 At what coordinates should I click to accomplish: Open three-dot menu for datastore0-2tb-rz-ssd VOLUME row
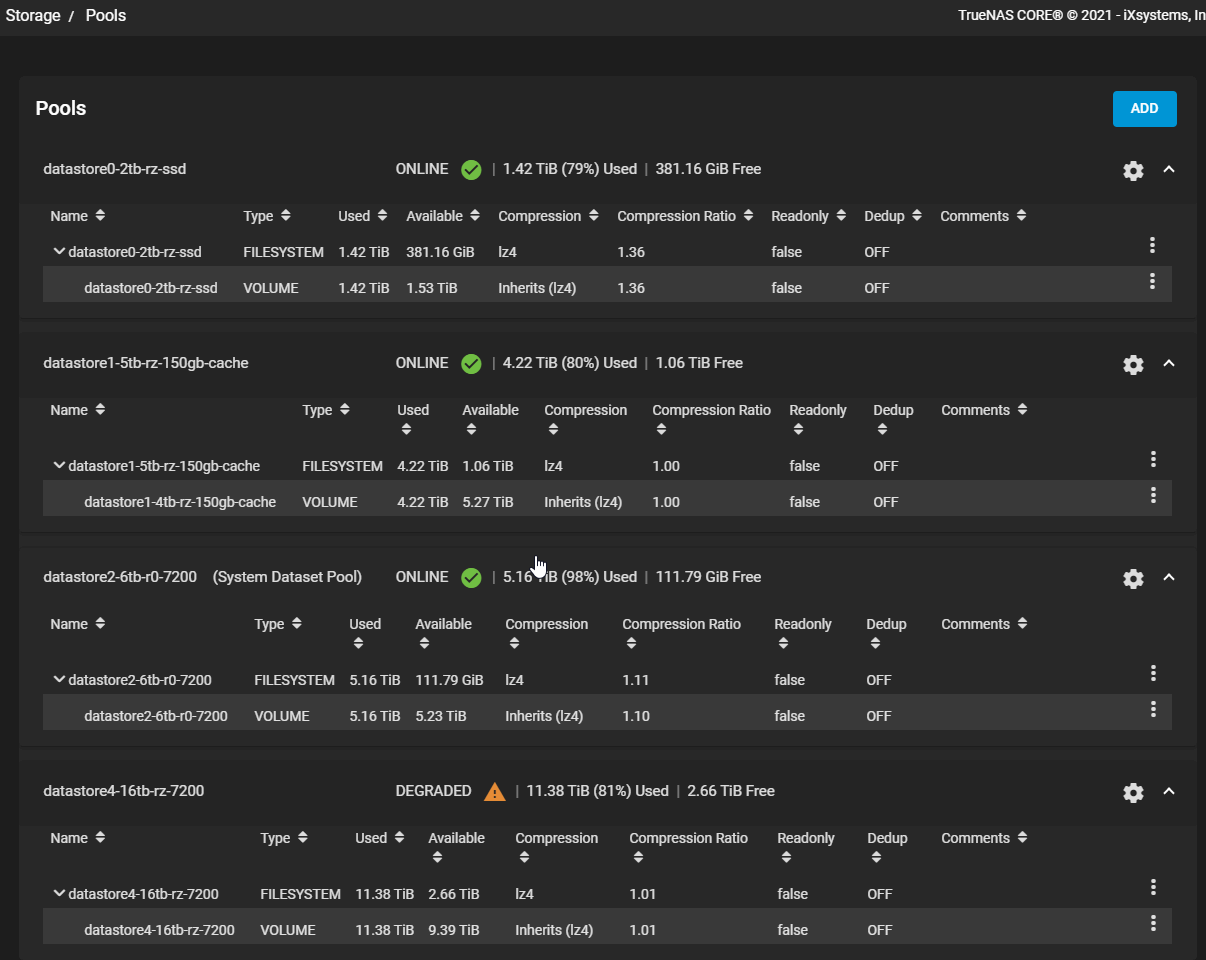coord(1152,282)
